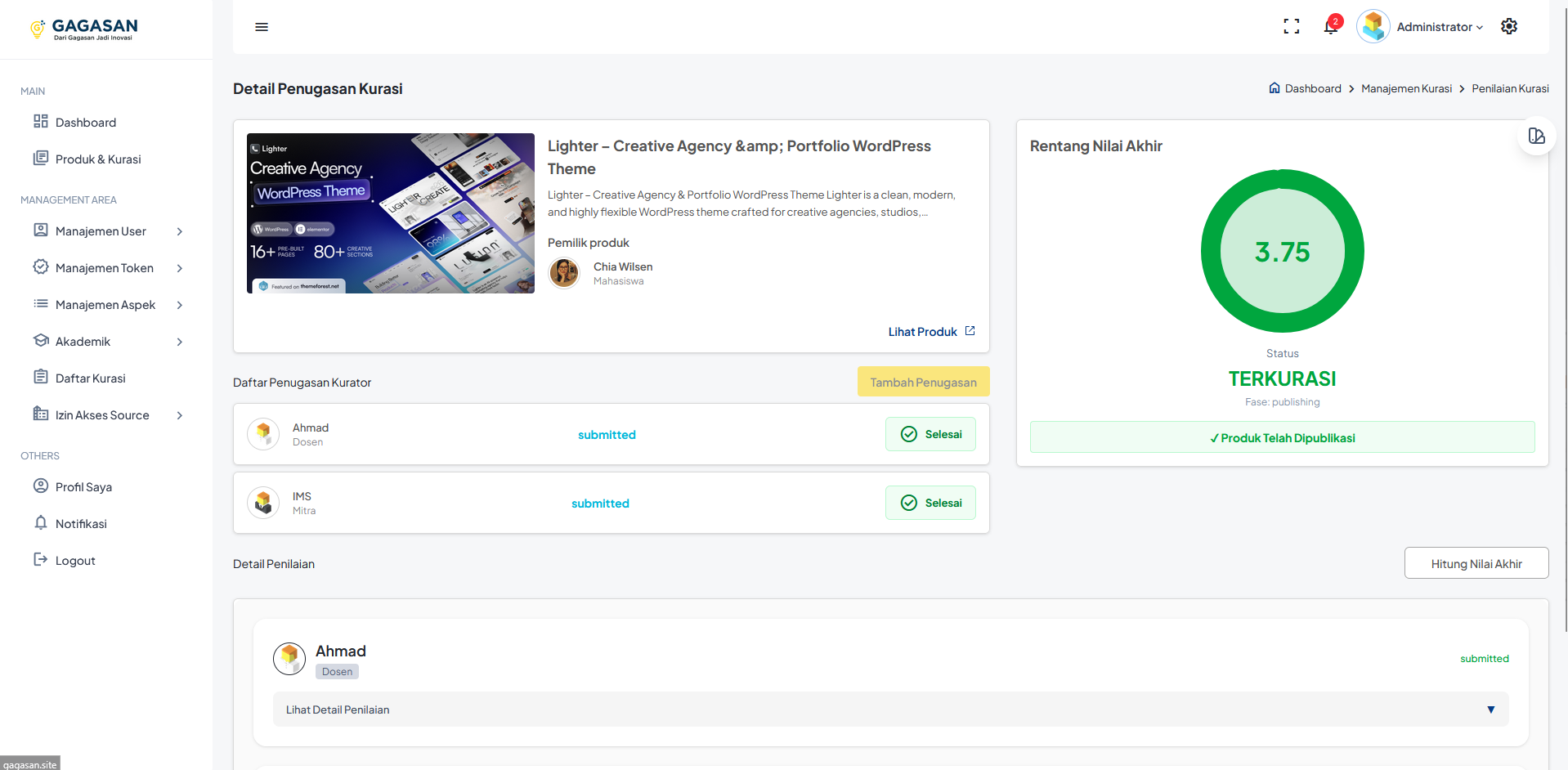Expand the Manajemen Aspek chevron
The height and width of the screenshot is (770, 1568).
[180, 305]
